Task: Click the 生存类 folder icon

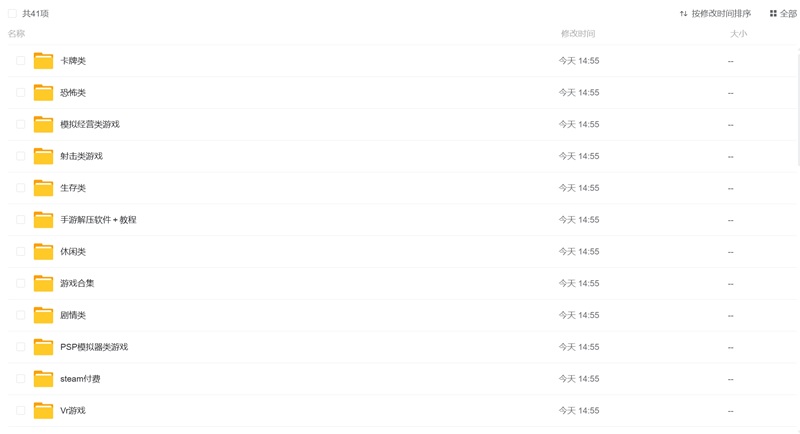Action: [43, 188]
